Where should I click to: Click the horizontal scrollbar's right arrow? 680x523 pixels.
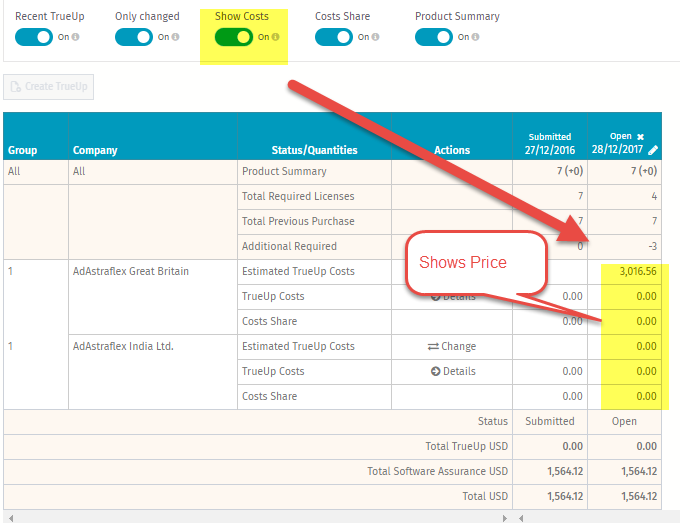click(505, 517)
